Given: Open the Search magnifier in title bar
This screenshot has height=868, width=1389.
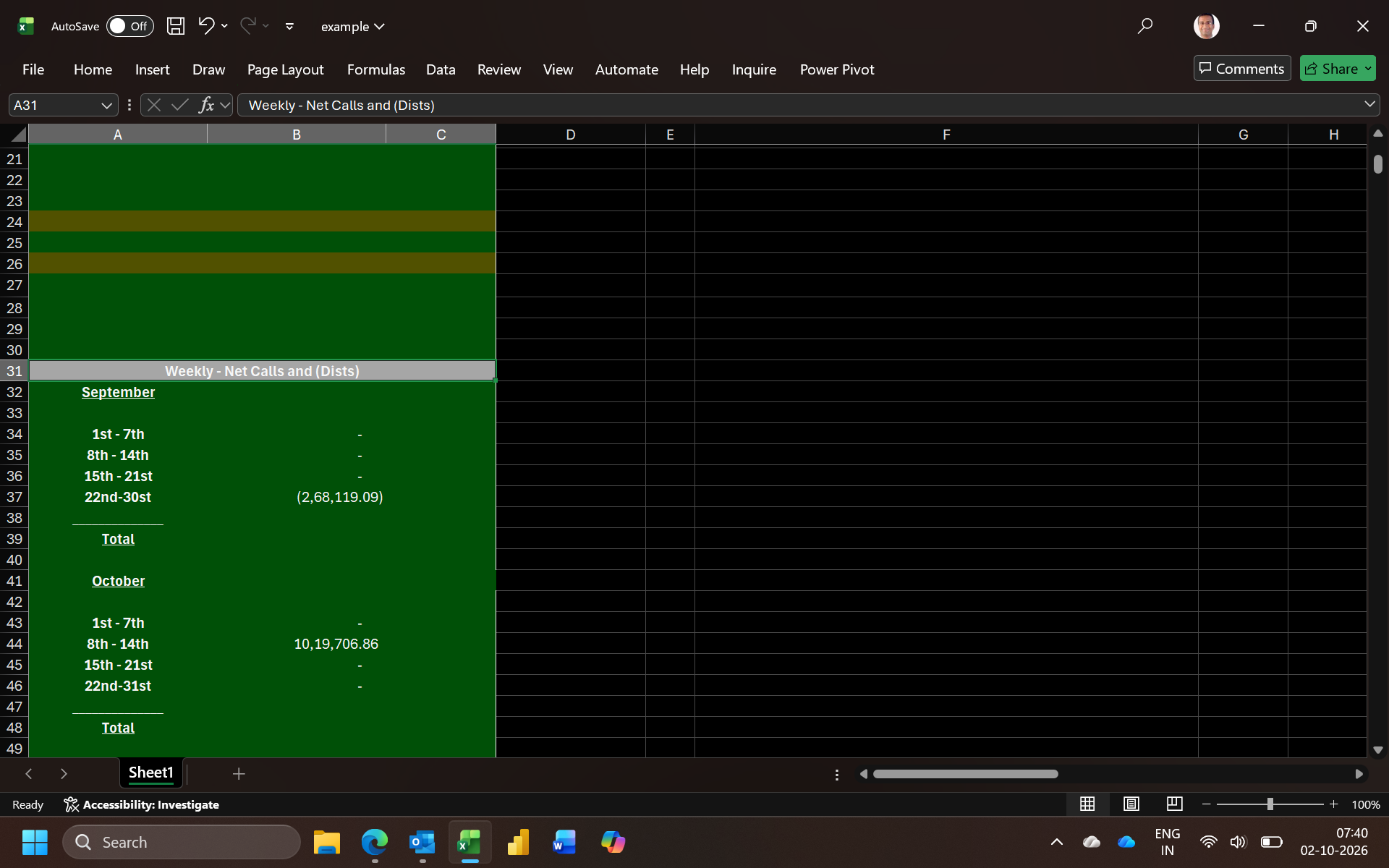Looking at the screenshot, I should [x=1144, y=26].
